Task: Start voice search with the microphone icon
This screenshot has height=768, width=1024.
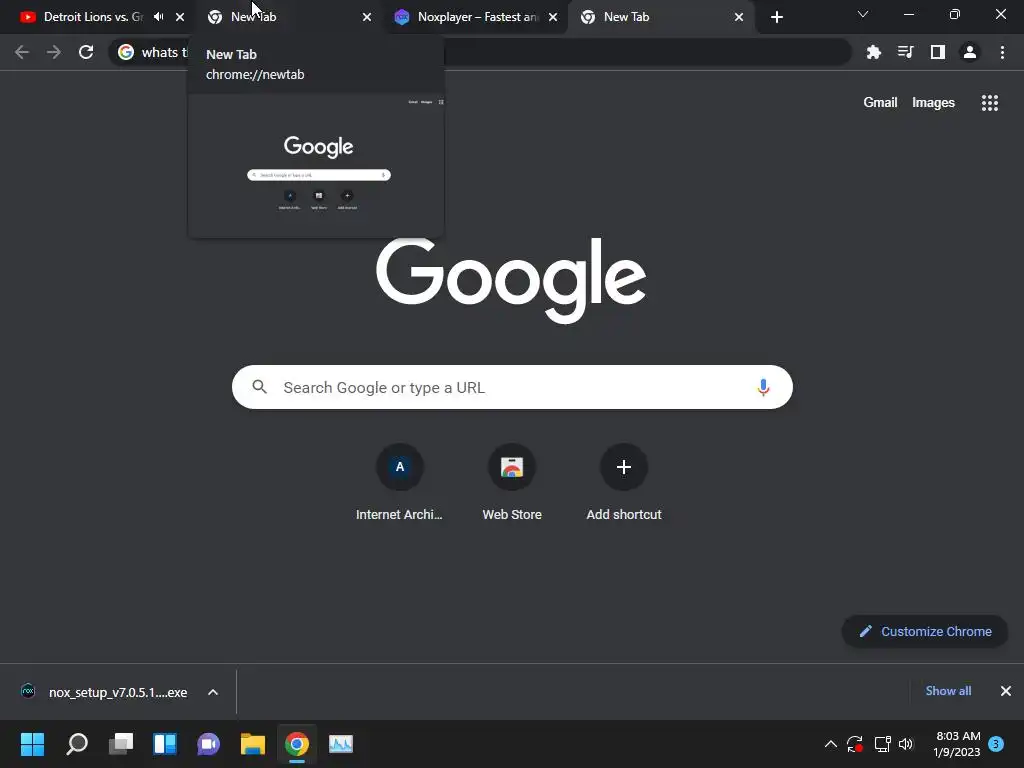Action: click(x=763, y=387)
